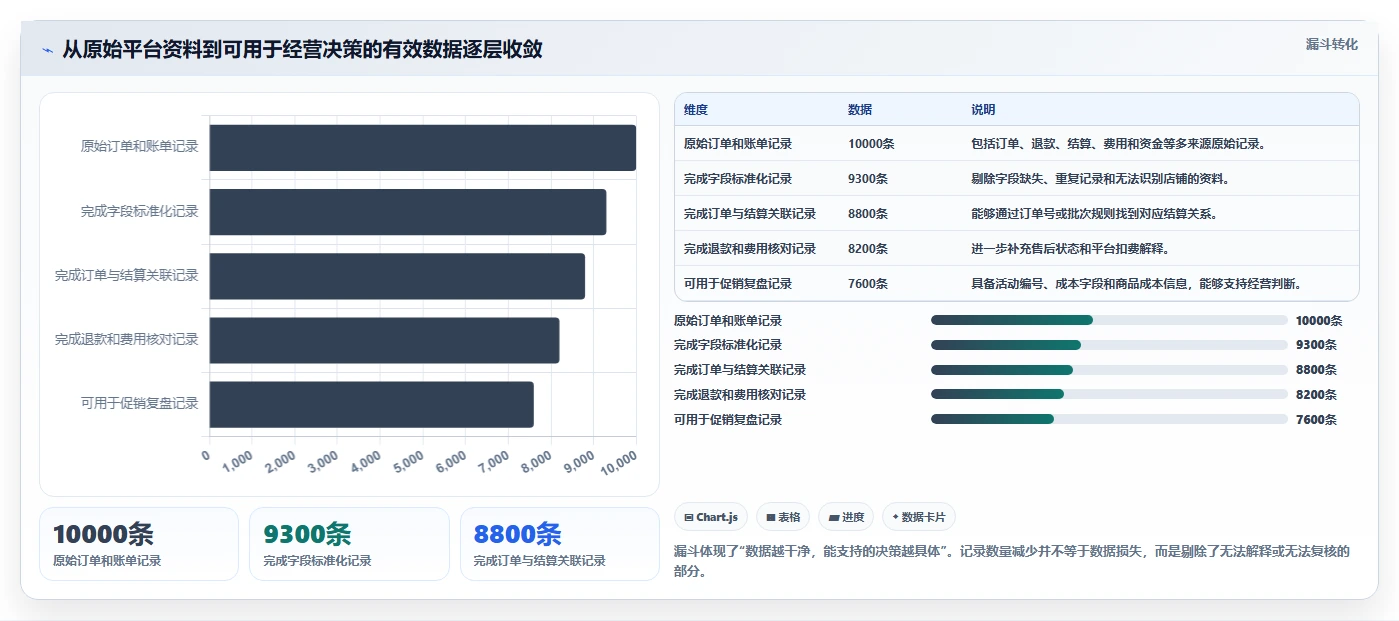Click the 8800条 progress bar for 完成订单与结算关联记录
This screenshot has width=1399, height=621.
(x=1109, y=370)
